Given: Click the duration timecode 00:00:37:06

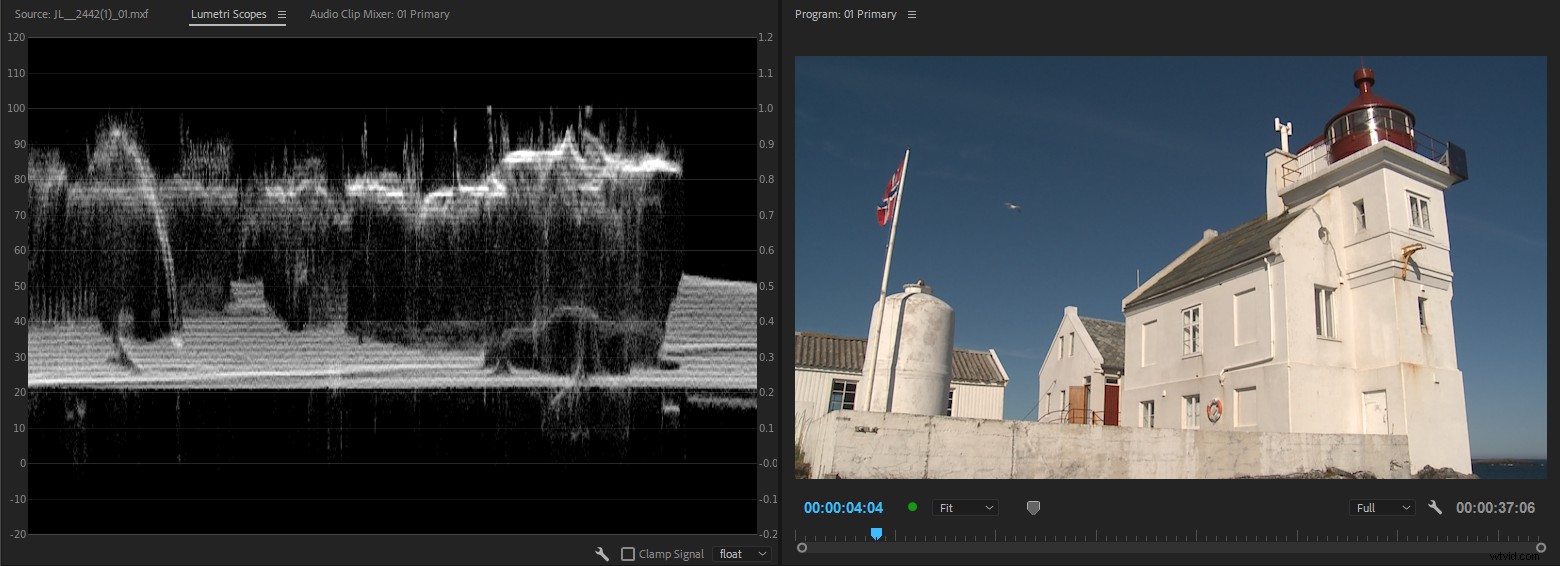Looking at the screenshot, I should coord(1495,508).
